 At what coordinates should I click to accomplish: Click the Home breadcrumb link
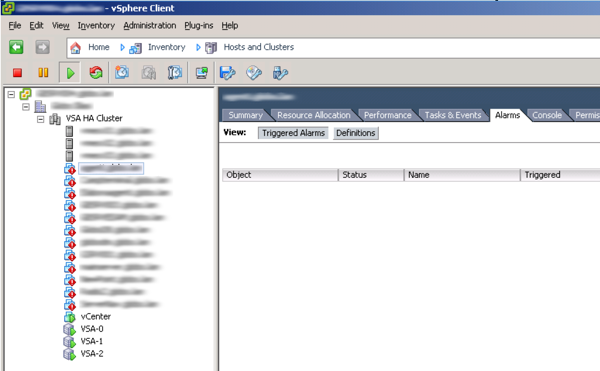(99, 47)
